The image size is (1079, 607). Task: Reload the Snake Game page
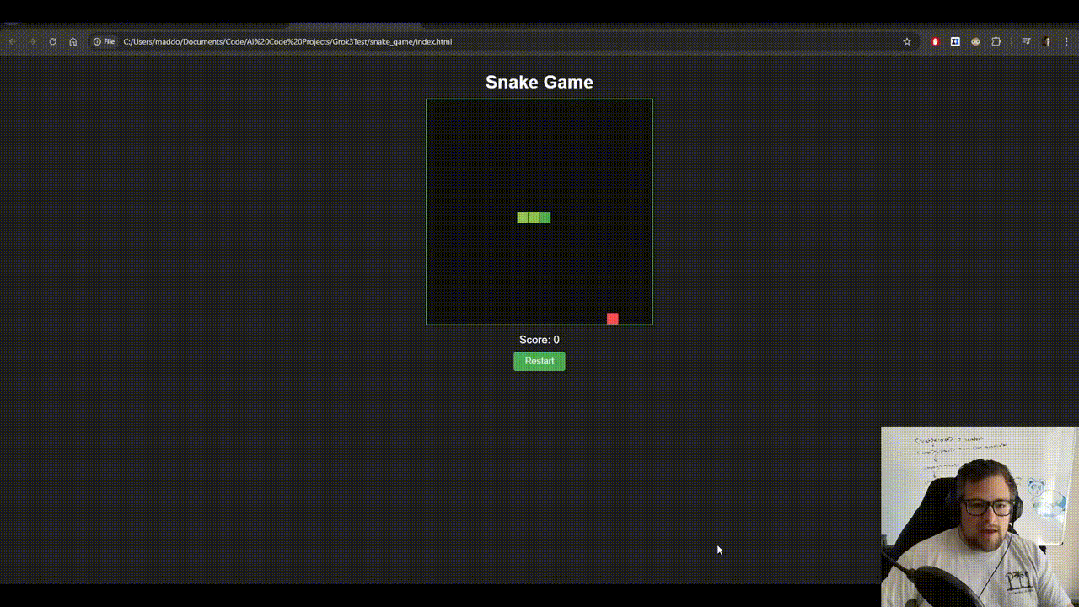(53, 42)
